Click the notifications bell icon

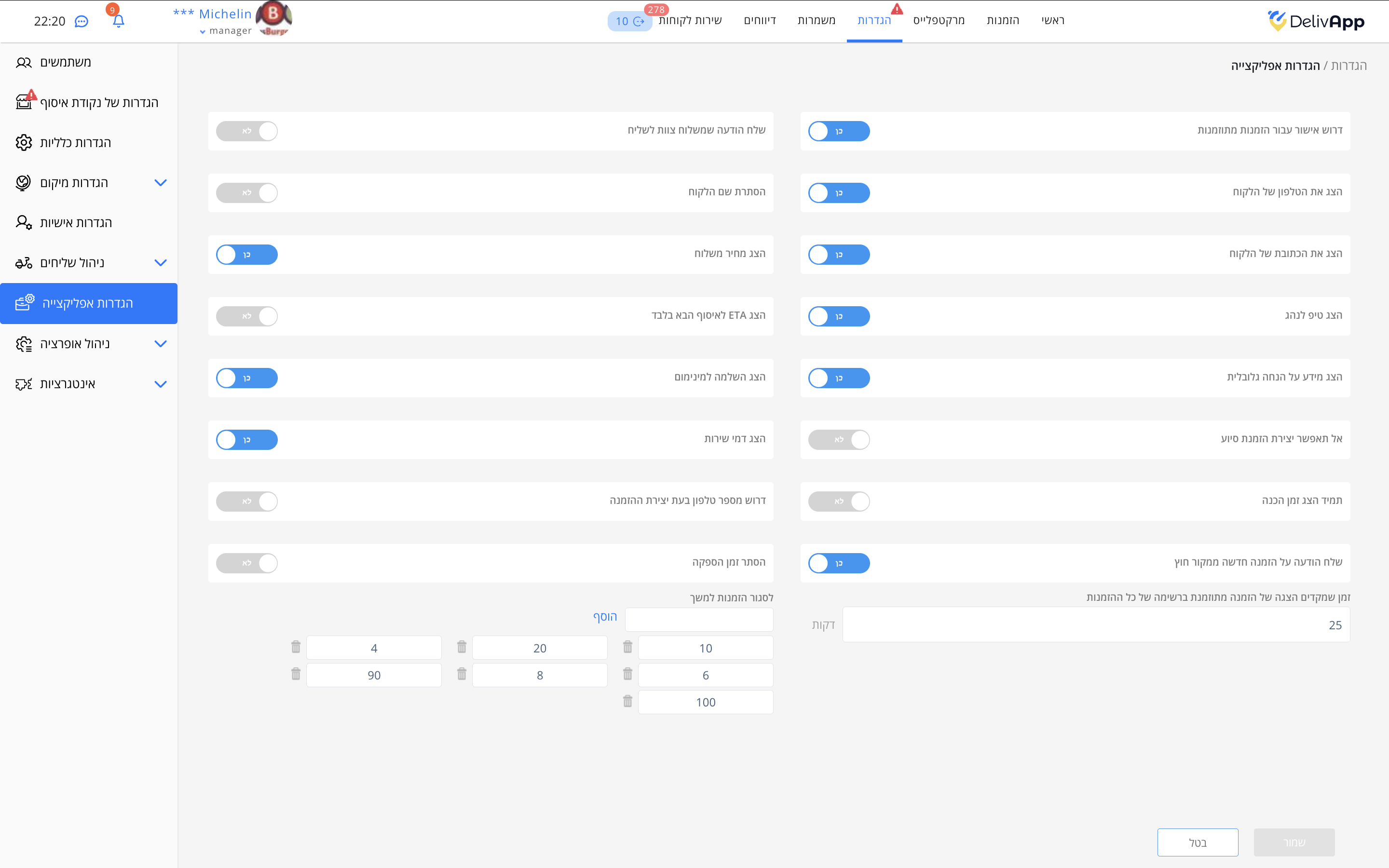pos(118,21)
